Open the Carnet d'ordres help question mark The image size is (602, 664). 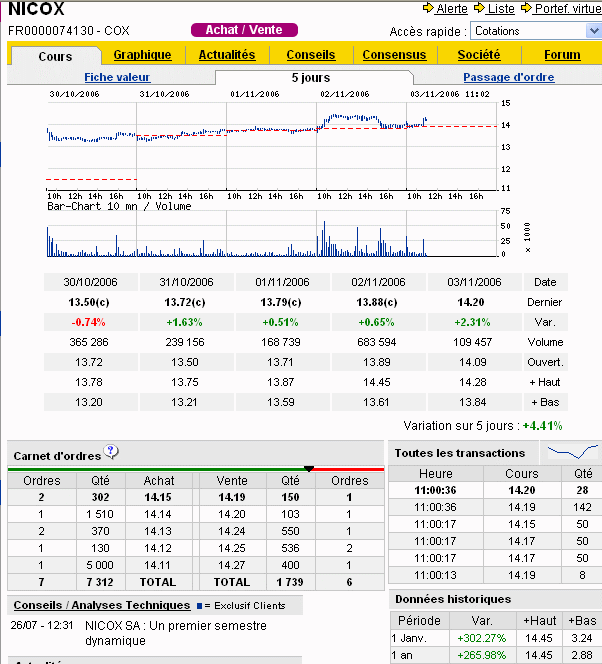coord(111,452)
